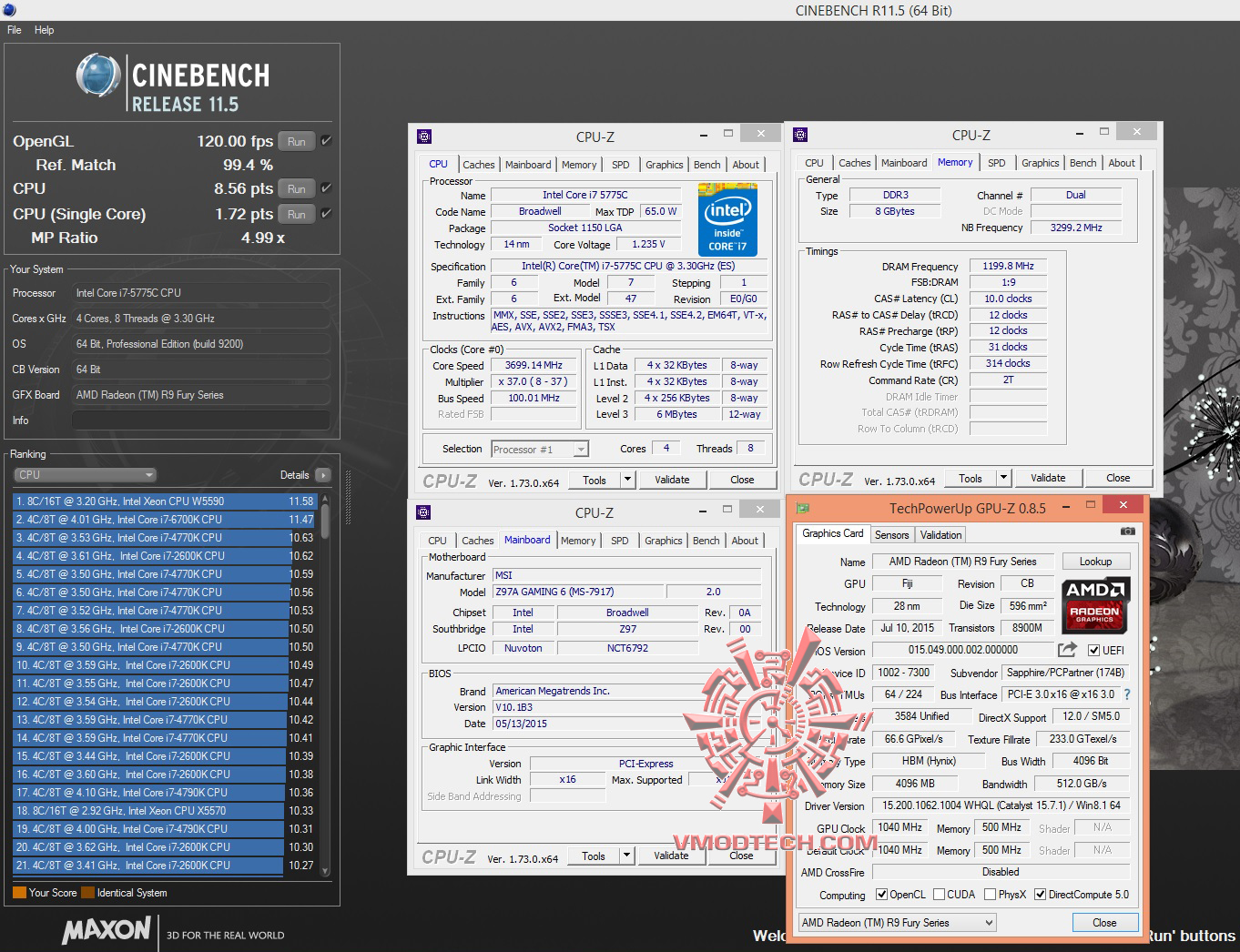
Task: Click the window icon of the CPU-Z Memory window
Action: pos(800,135)
